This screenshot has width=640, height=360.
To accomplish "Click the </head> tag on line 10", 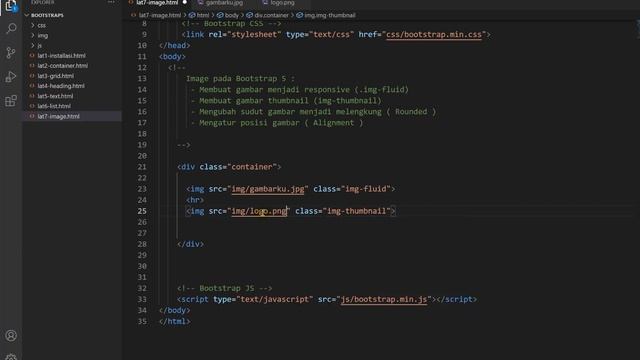I will [x=174, y=46].
